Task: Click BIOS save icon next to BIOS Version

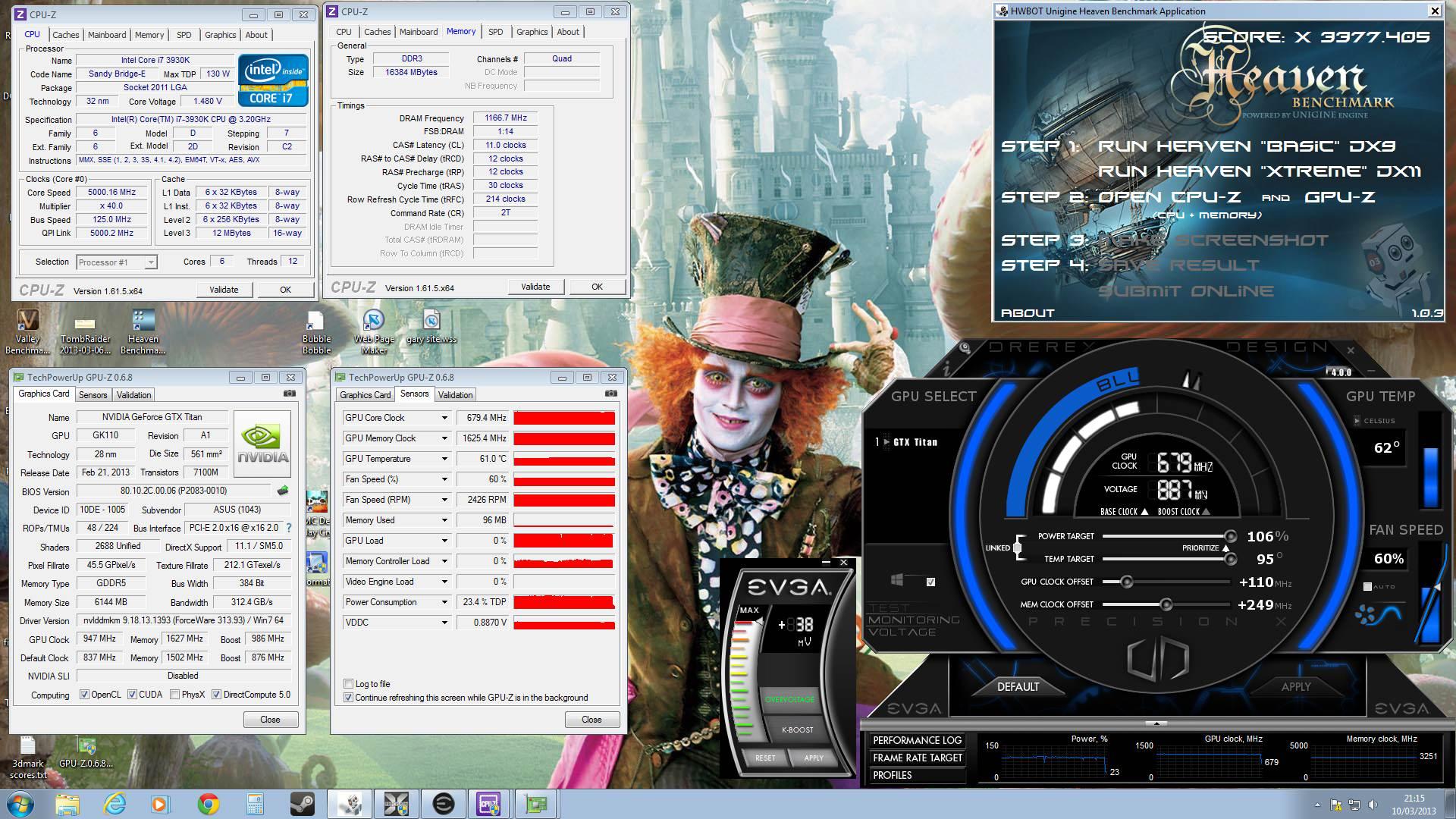Action: [x=284, y=491]
